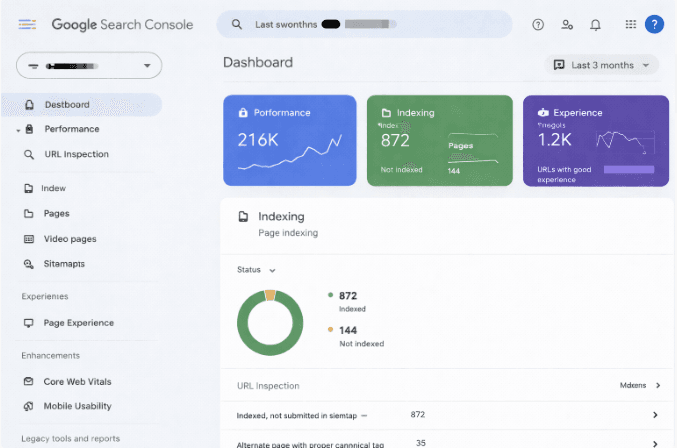The height and width of the screenshot is (448, 677).
Task: Open Video pages in the sidebar
Action: 70,239
